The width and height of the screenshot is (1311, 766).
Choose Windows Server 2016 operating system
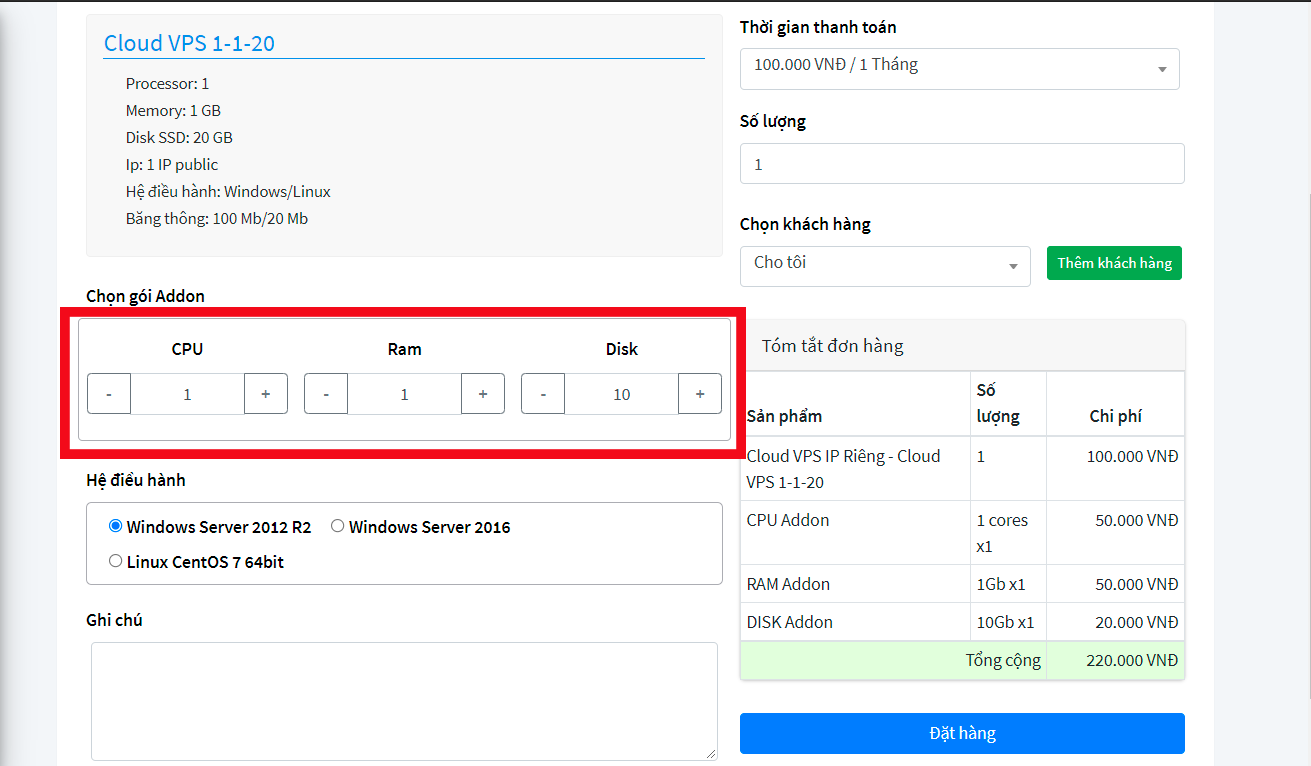pyautogui.click(x=338, y=527)
